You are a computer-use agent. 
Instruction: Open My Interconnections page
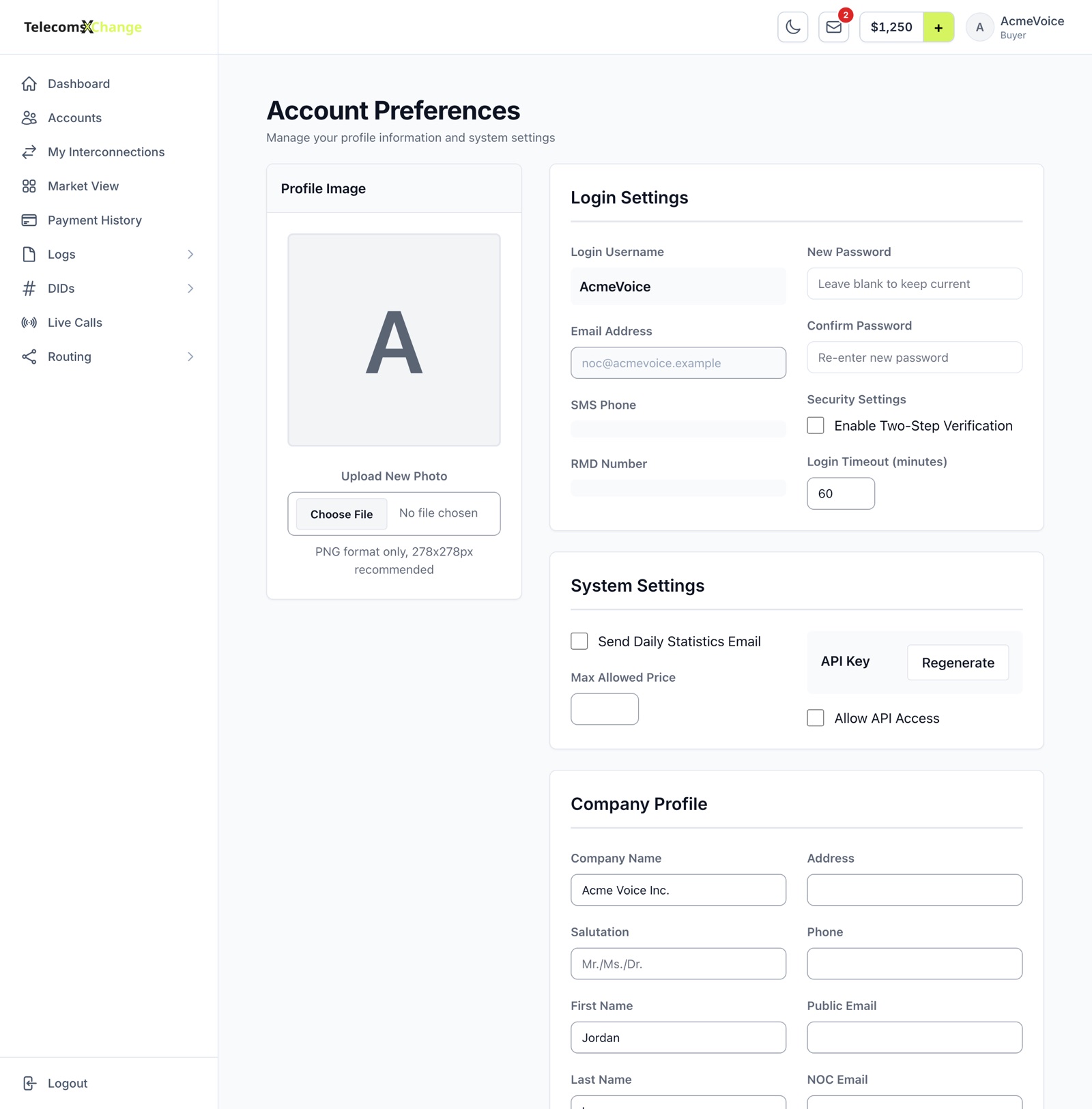tap(109, 152)
